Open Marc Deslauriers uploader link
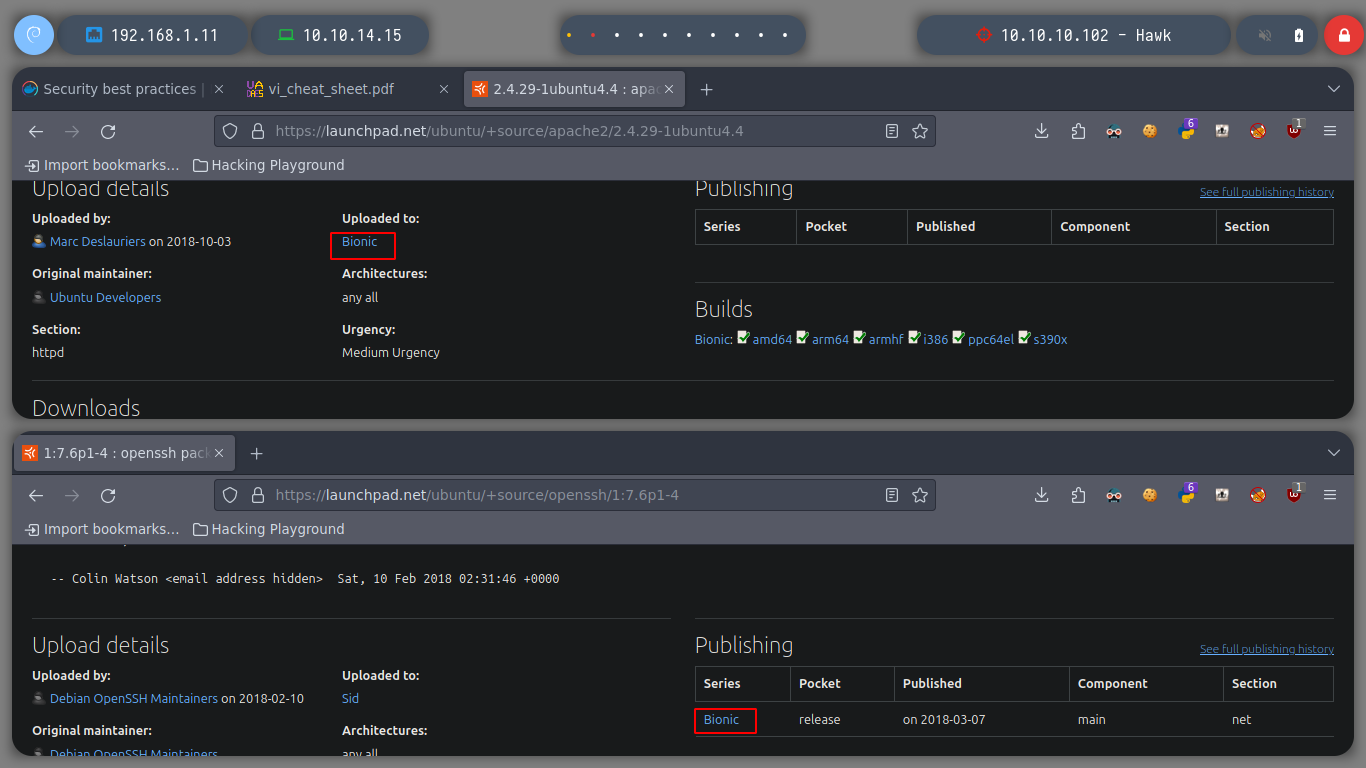 click(x=98, y=241)
